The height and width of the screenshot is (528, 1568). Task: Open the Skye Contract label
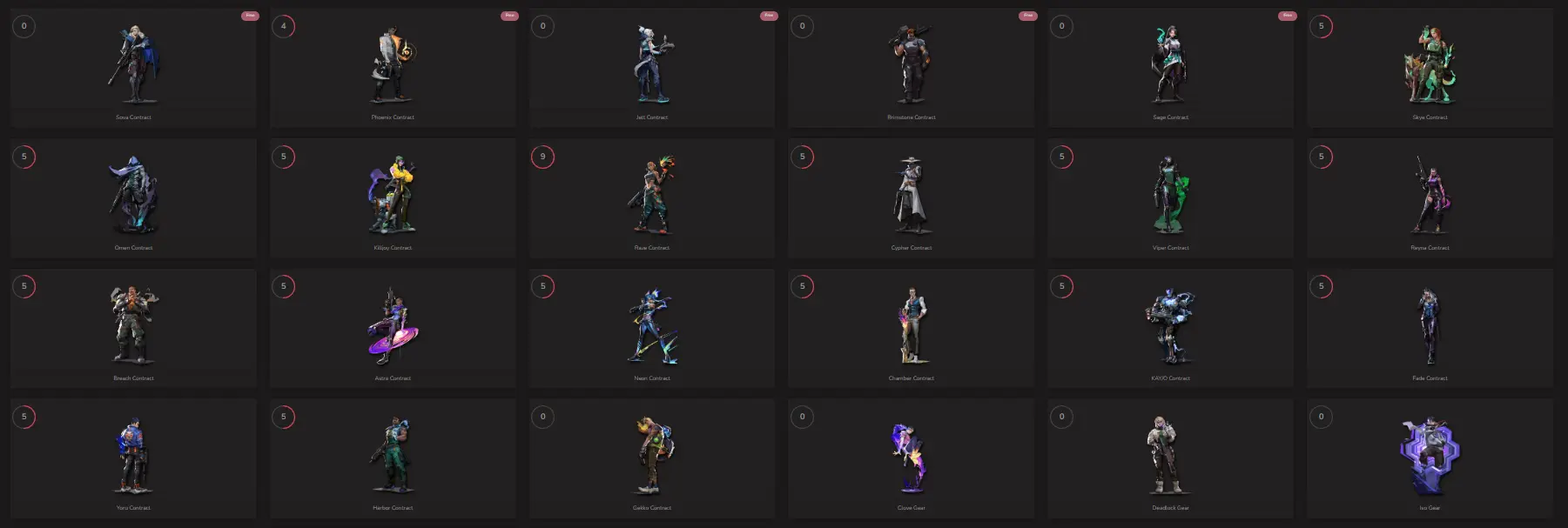click(1430, 117)
